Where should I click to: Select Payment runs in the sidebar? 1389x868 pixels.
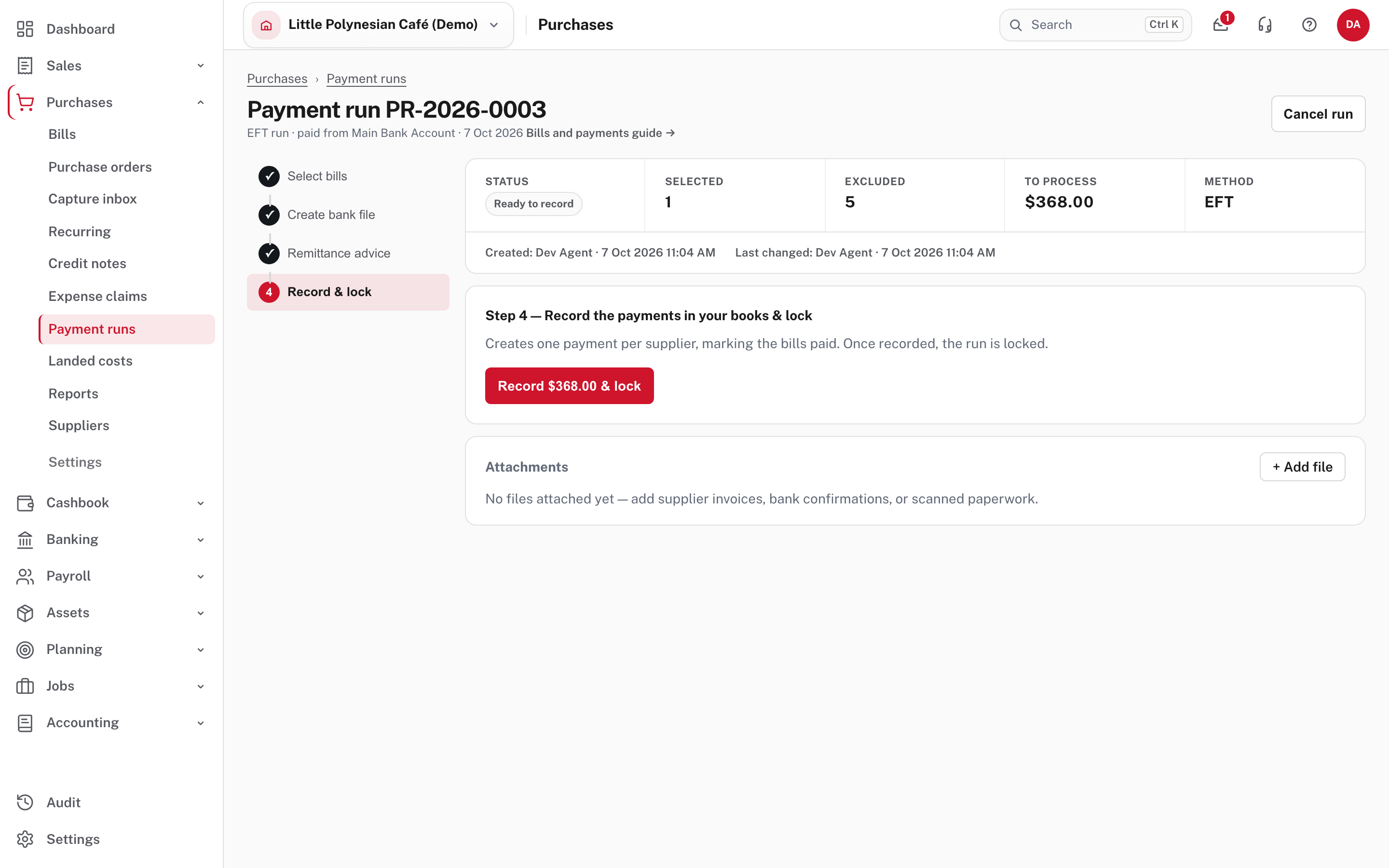click(126, 329)
